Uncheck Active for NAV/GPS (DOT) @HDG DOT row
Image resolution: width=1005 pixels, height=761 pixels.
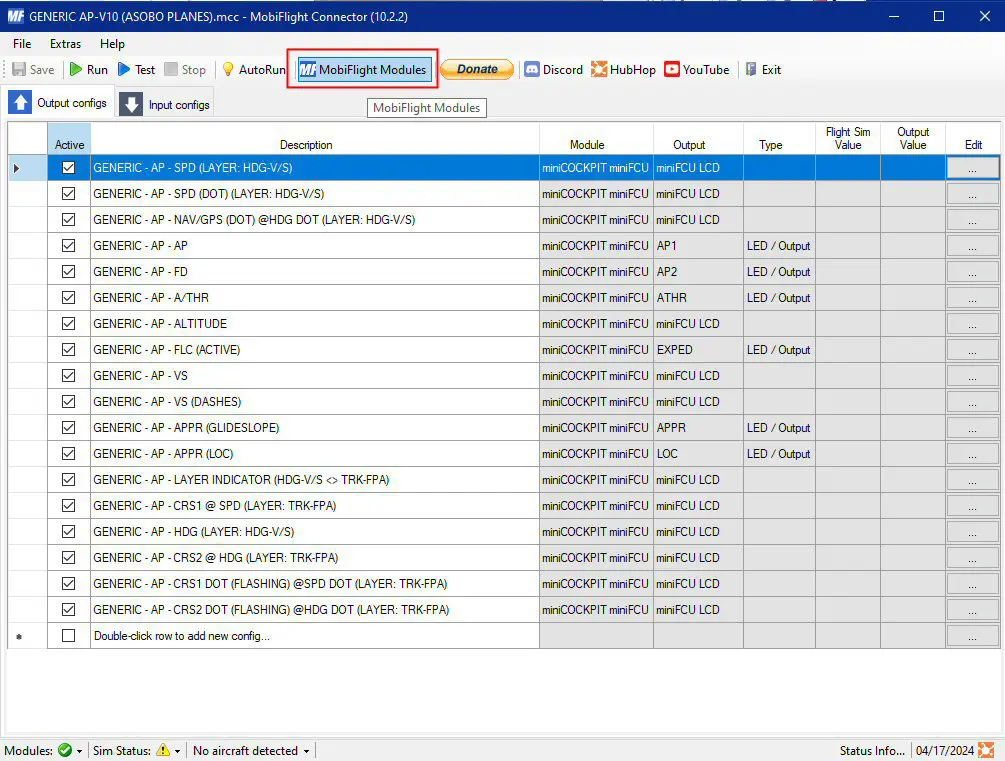(69, 219)
